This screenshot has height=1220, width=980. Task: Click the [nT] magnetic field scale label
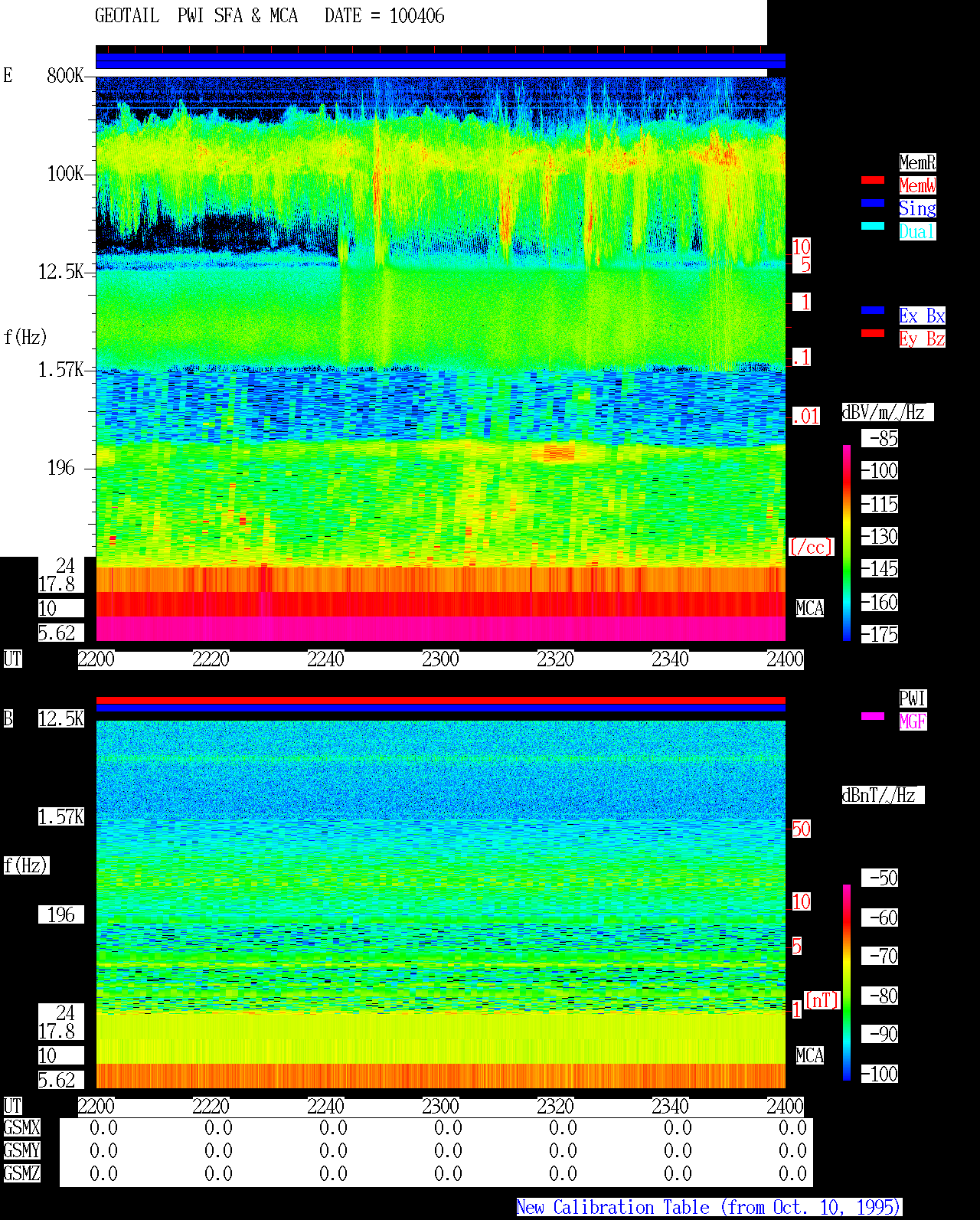(x=822, y=1000)
